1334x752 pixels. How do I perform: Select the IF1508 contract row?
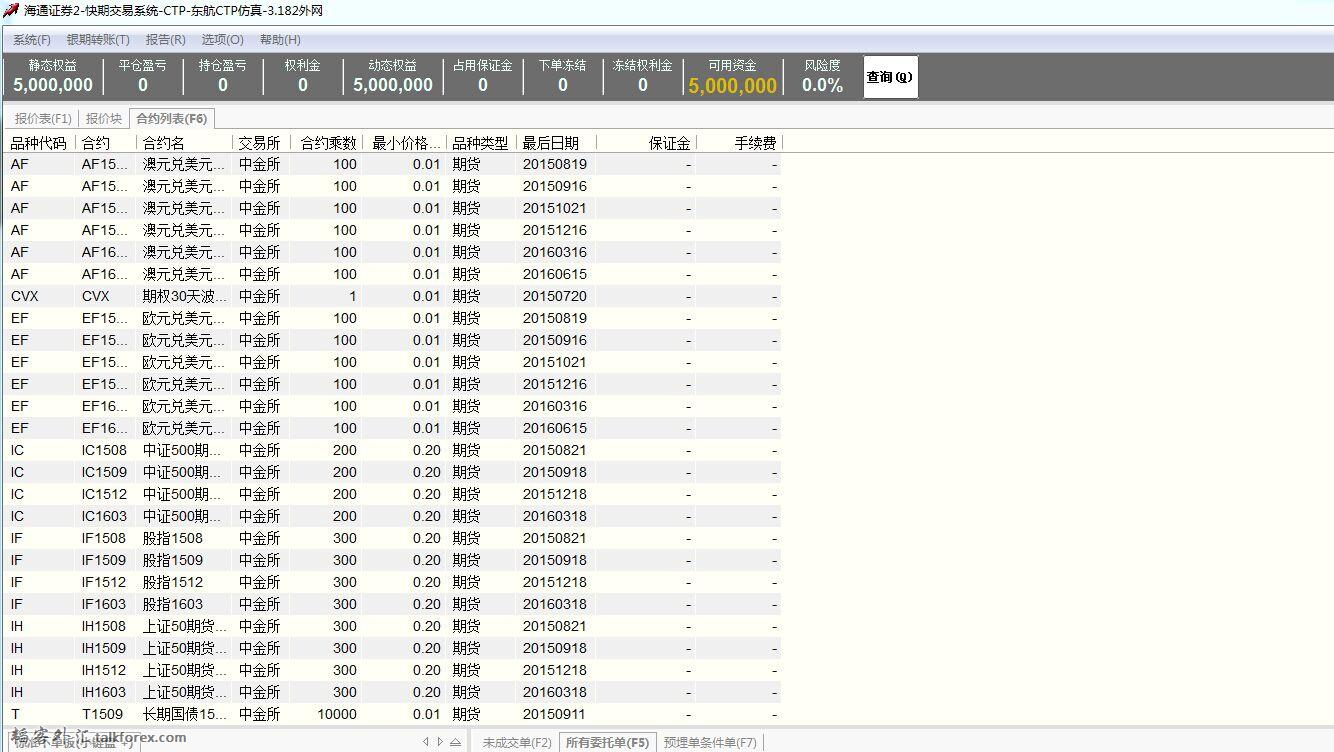click(x=392, y=538)
